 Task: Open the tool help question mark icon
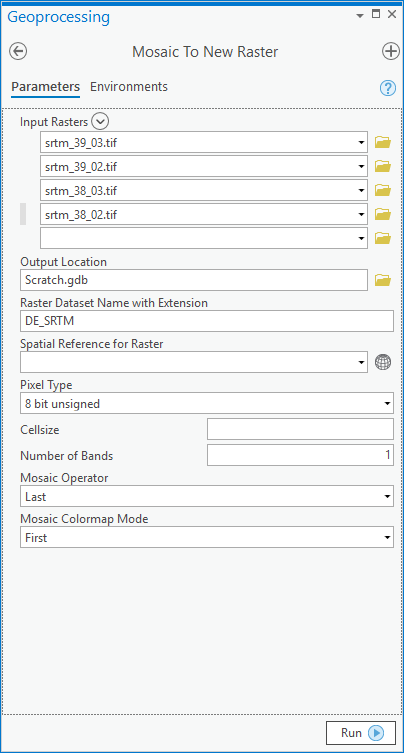[388, 88]
